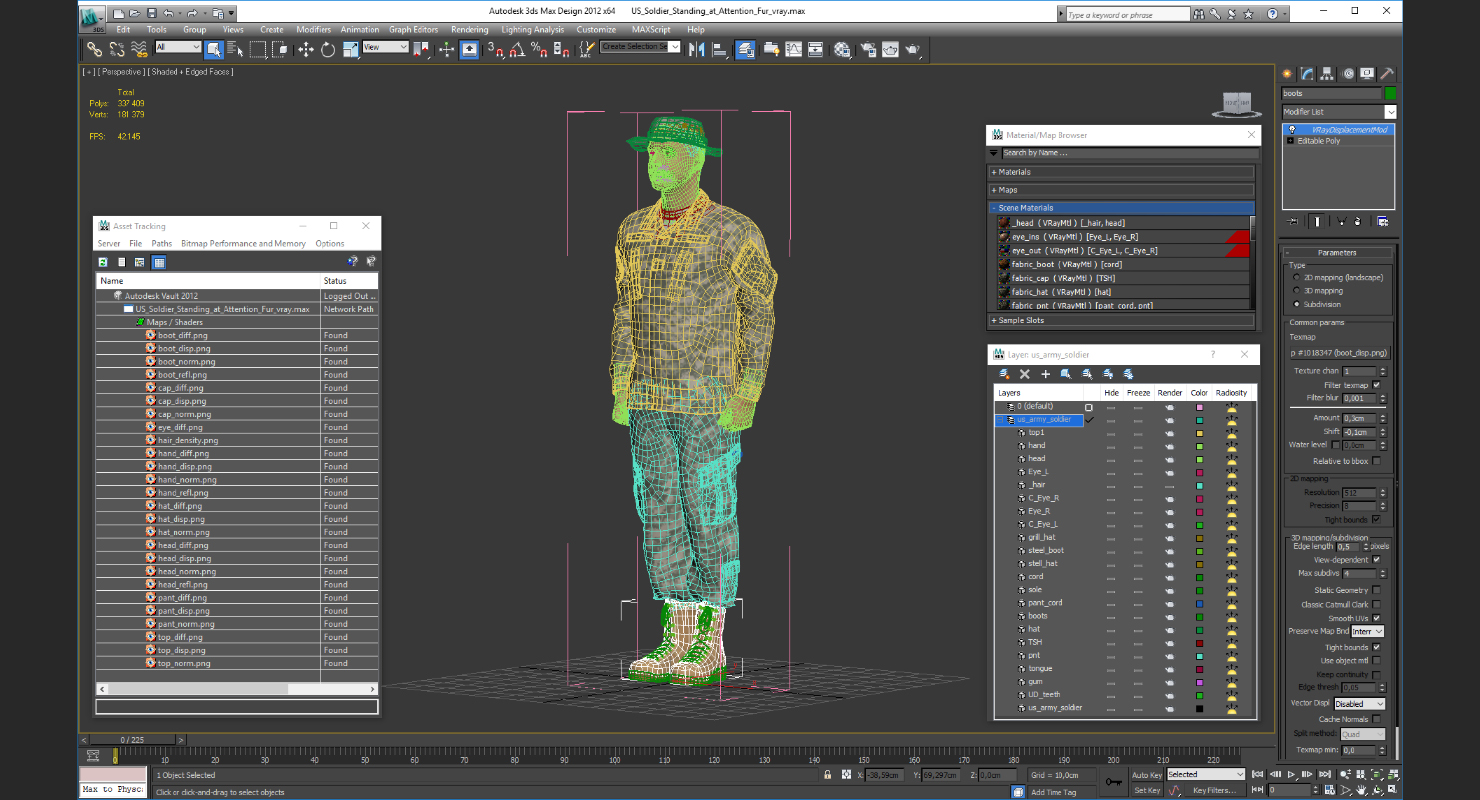Toggle the Angle Snap button

point(518,49)
